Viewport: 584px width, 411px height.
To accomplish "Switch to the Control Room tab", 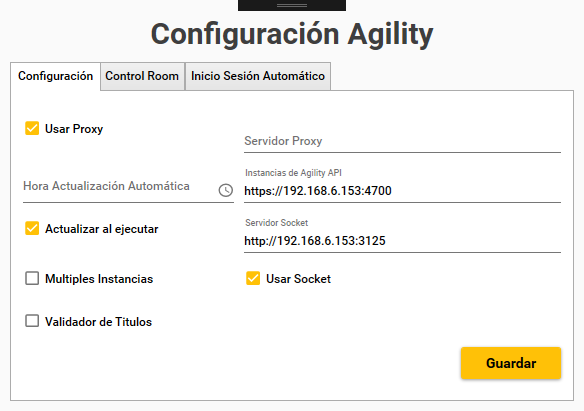I will pyautogui.click(x=142, y=76).
